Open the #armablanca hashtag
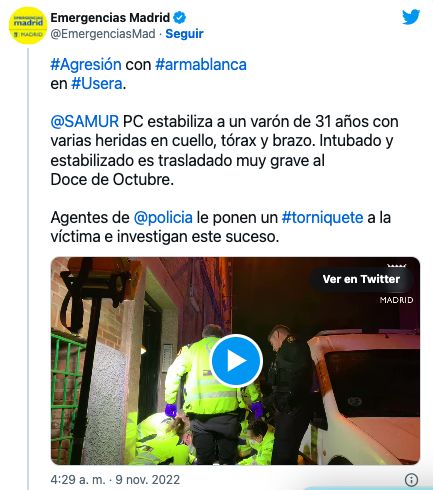This screenshot has height=490, width=433. click(x=201, y=64)
